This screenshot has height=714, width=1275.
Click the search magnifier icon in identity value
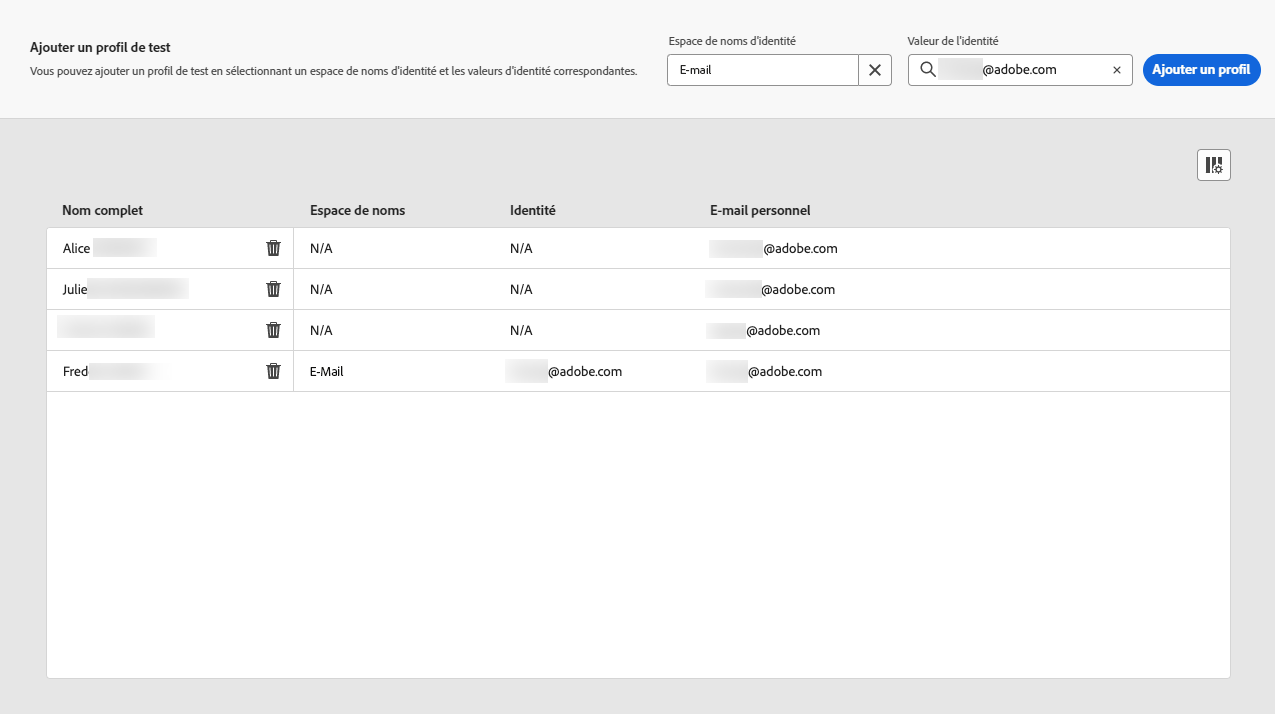click(928, 70)
